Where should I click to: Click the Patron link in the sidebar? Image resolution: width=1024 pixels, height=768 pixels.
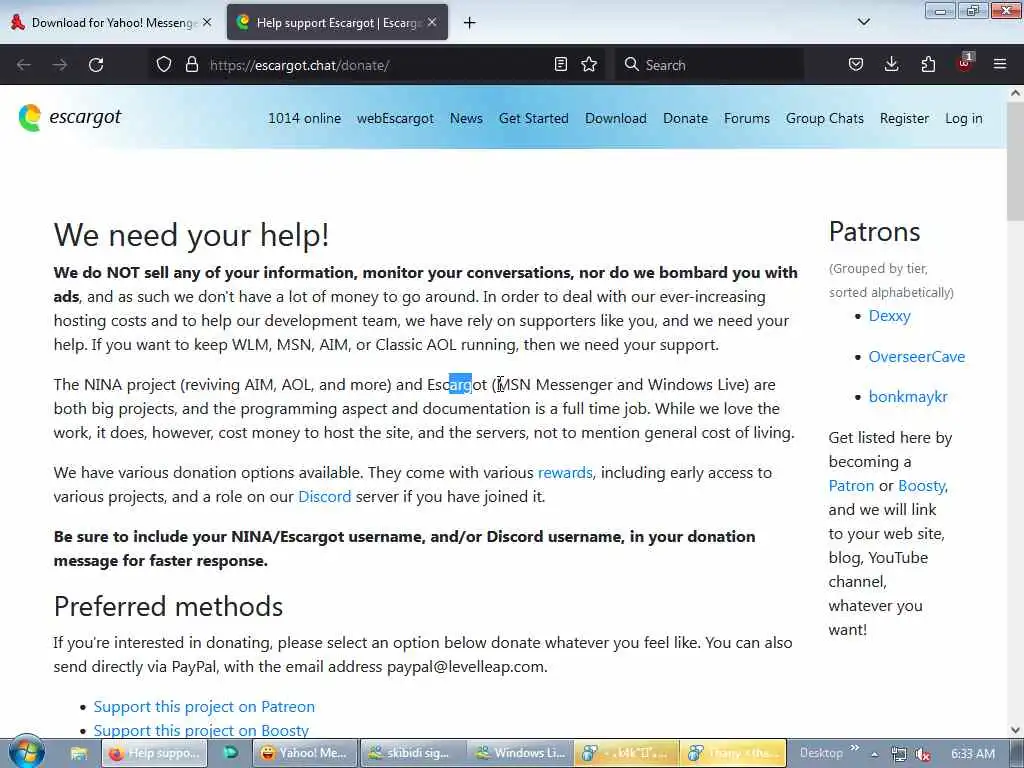[851, 486]
